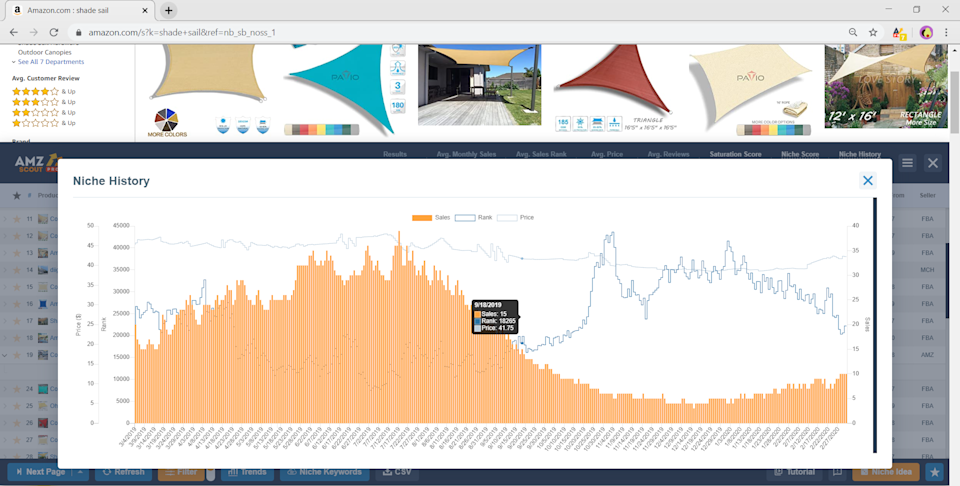Viewport: 960px width, 486px height.
Task: Filter by 4 stars & up
Action: click(43, 92)
